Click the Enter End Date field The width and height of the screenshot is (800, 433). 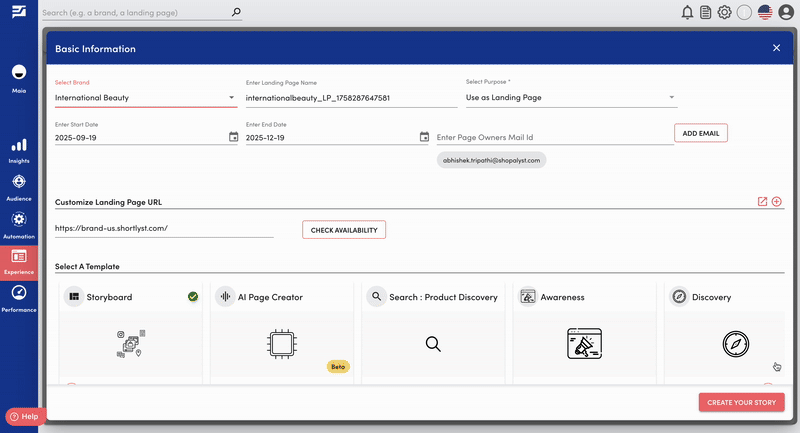point(332,138)
